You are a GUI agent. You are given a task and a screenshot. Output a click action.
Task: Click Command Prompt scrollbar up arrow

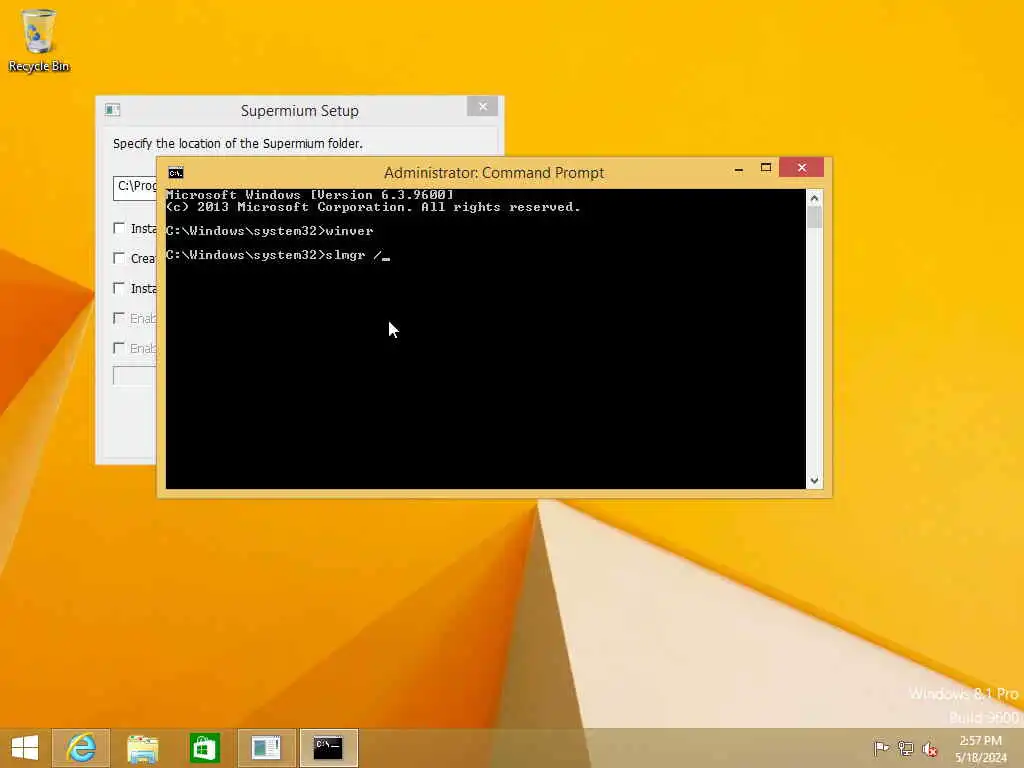pos(814,198)
